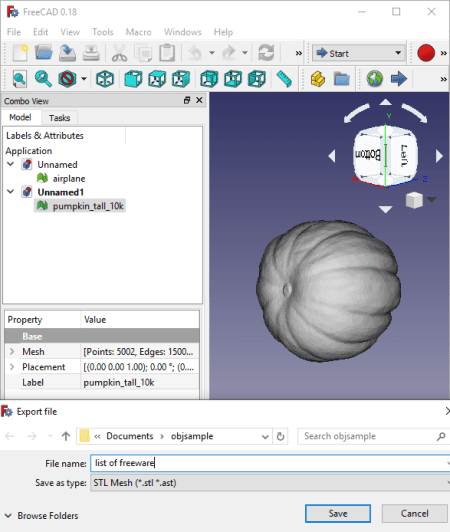Click the Create part yellow icon

click(318, 79)
